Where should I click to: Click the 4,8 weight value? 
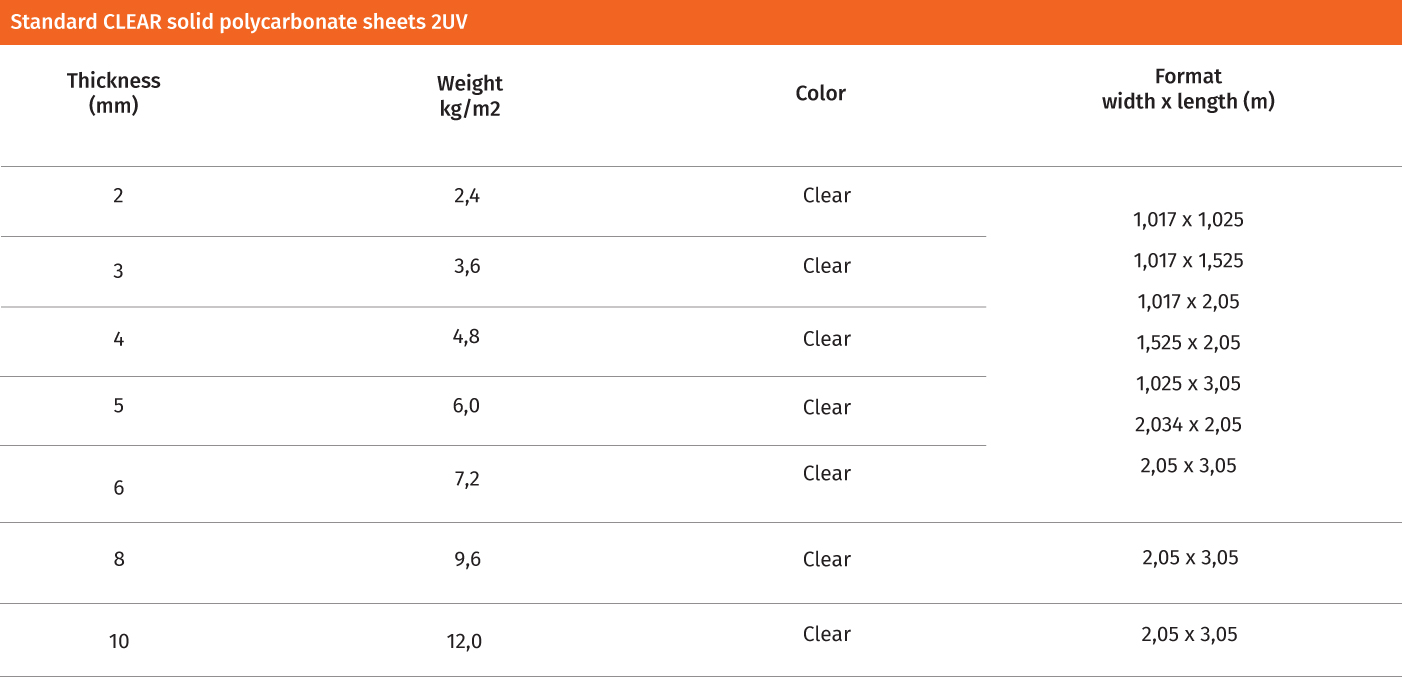click(467, 337)
